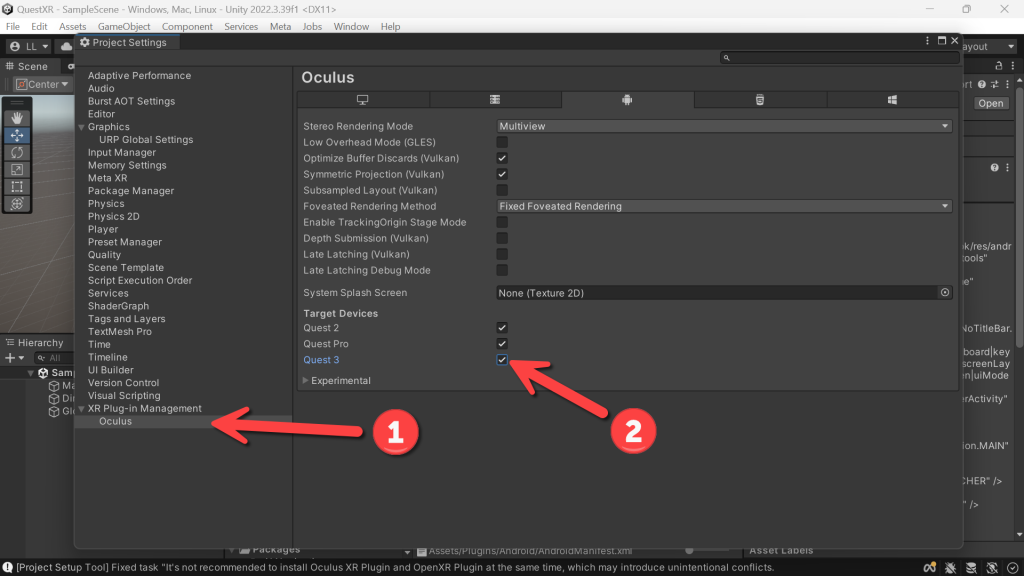The image size is (1024, 576).
Task: Open Hierarchy add-object dropdown arrow
Action: coord(21,358)
